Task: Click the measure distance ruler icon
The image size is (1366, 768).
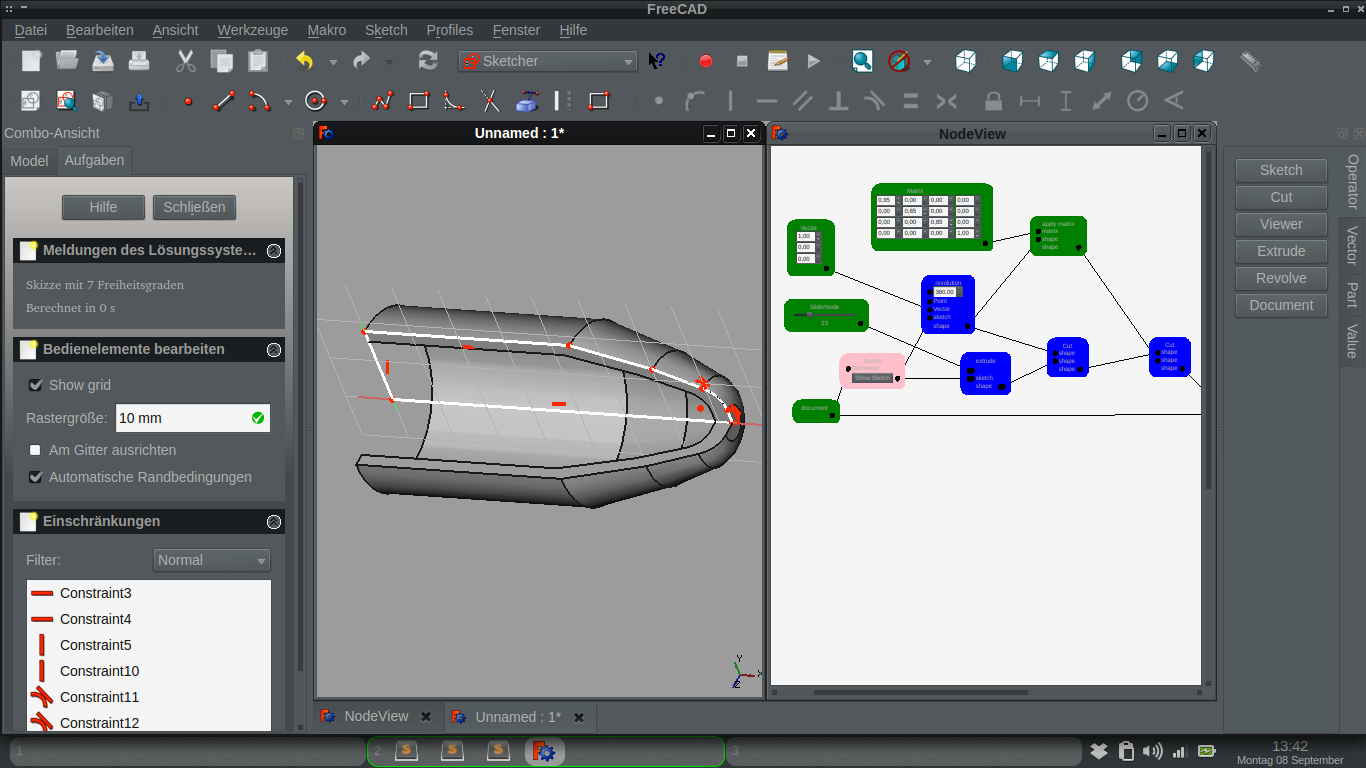Action: click(1250, 61)
